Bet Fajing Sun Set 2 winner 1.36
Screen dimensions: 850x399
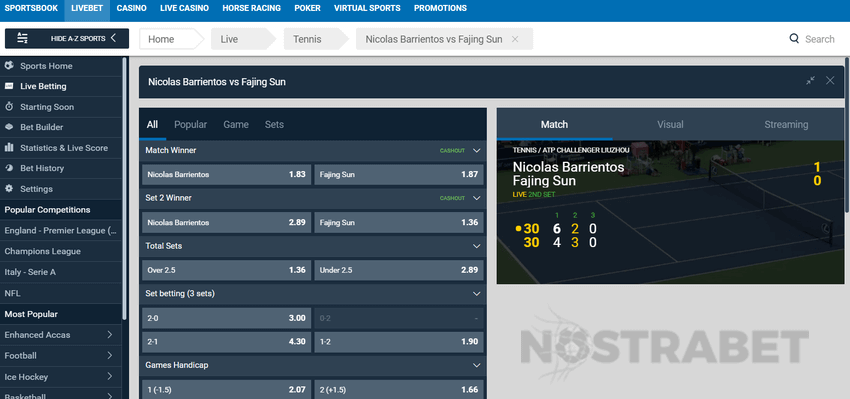coord(399,222)
